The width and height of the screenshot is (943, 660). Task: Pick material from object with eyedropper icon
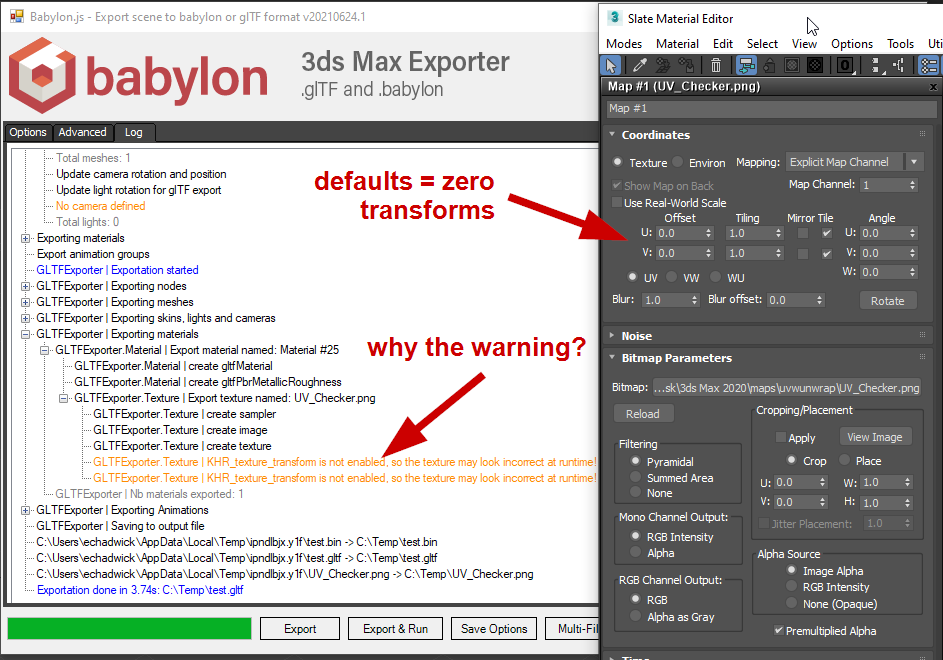pos(639,63)
